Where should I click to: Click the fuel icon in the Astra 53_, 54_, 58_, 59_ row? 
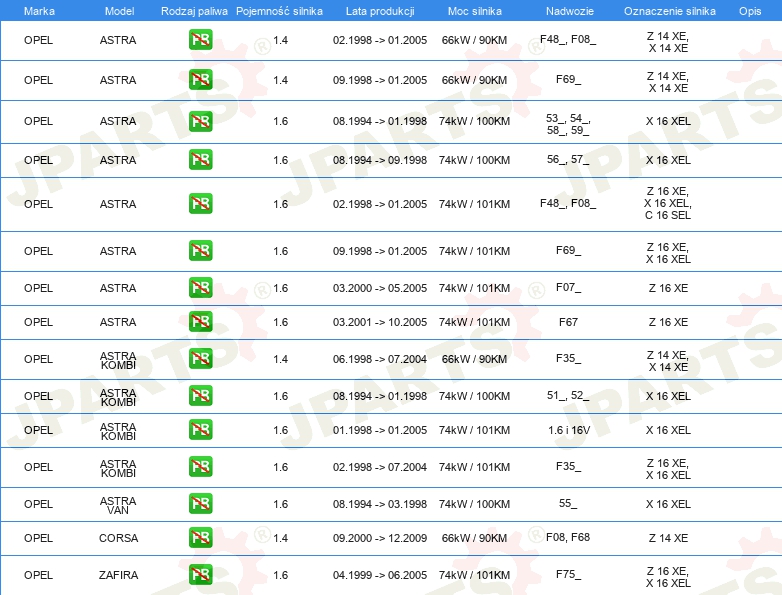[x=200, y=121]
